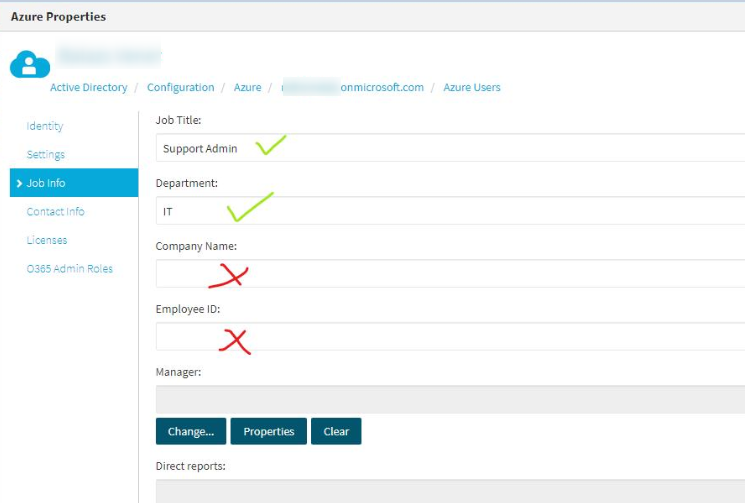The height and width of the screenshot is (503, 745).
Task: Open the Azure Users breadcrumb link
Action: tap(470, 88)
